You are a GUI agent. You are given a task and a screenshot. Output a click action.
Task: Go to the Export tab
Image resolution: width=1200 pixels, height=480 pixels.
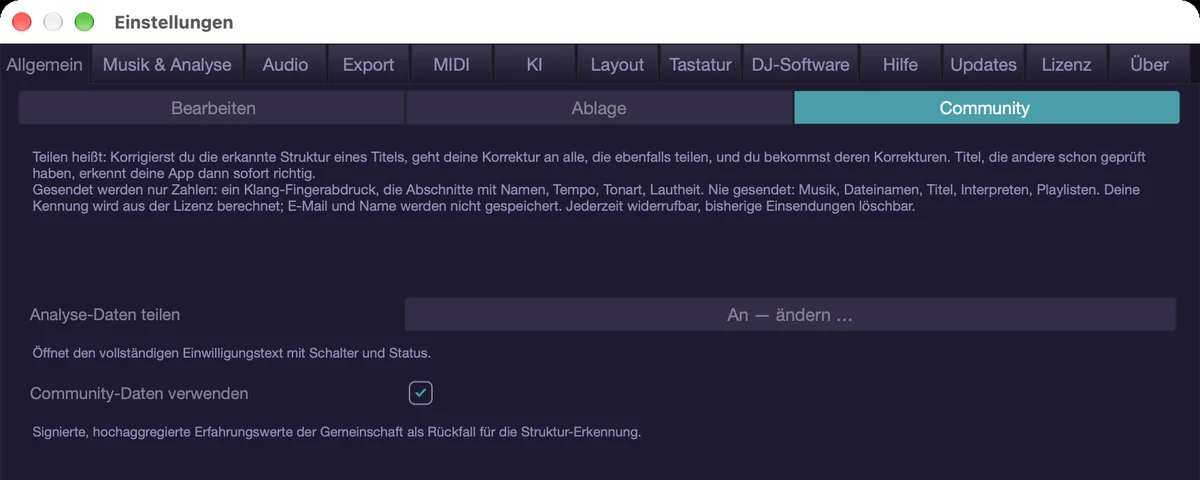tap(368, 64)
